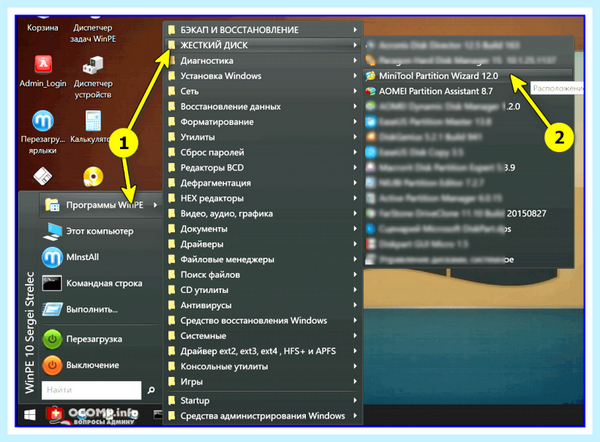Launch blurred Acronis Disk Director entry

pos(468,45)
